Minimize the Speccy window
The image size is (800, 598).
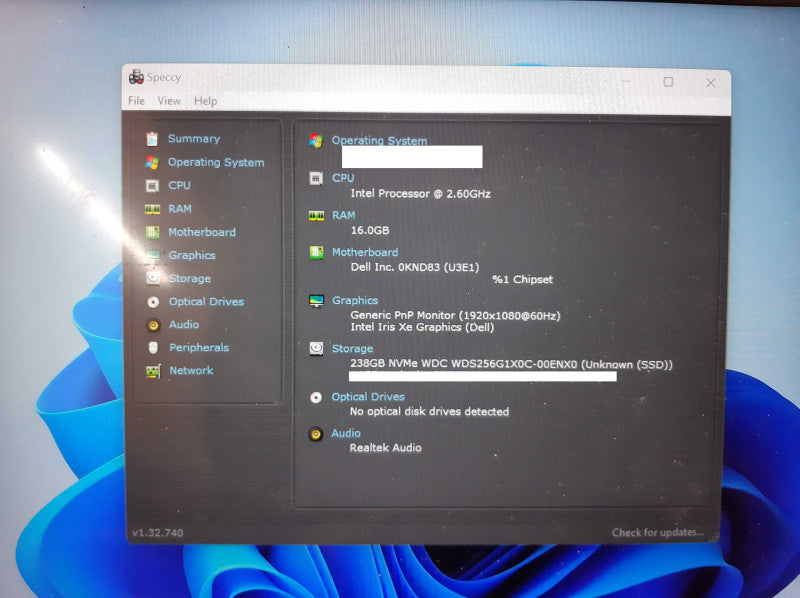[627, 82]
